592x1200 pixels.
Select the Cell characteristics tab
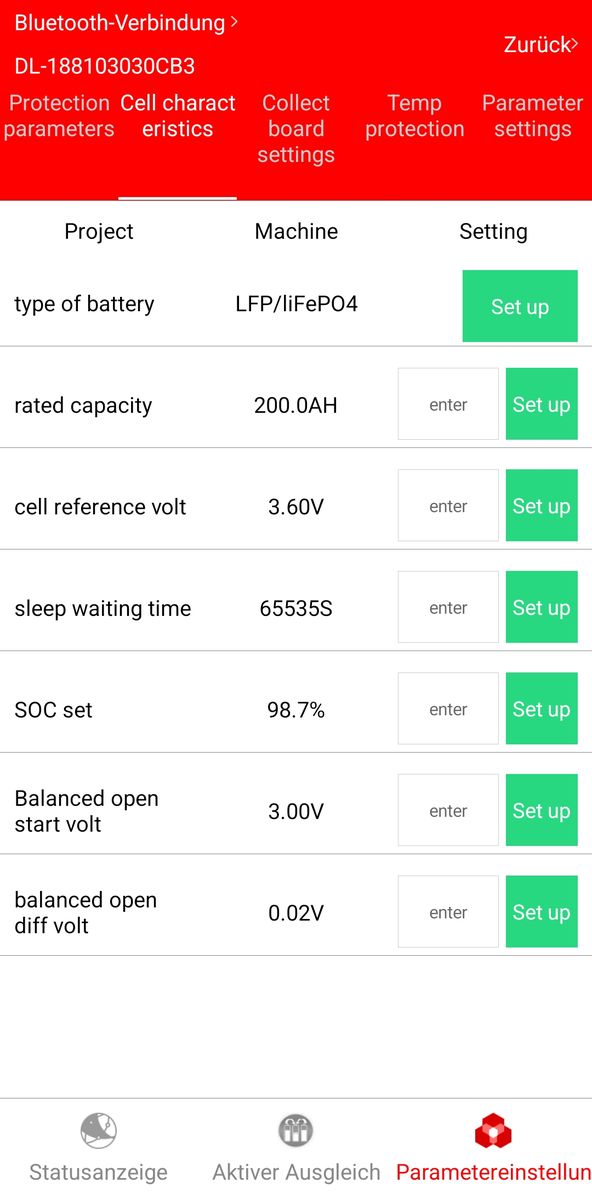click(178, 116)
